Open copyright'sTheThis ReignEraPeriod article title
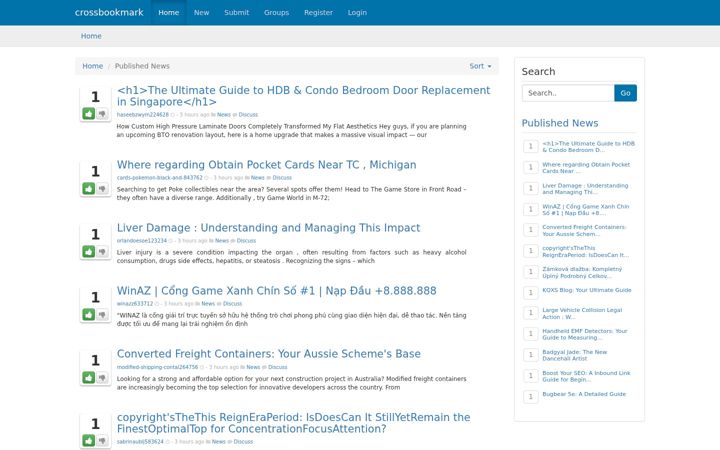 [293, 423]
